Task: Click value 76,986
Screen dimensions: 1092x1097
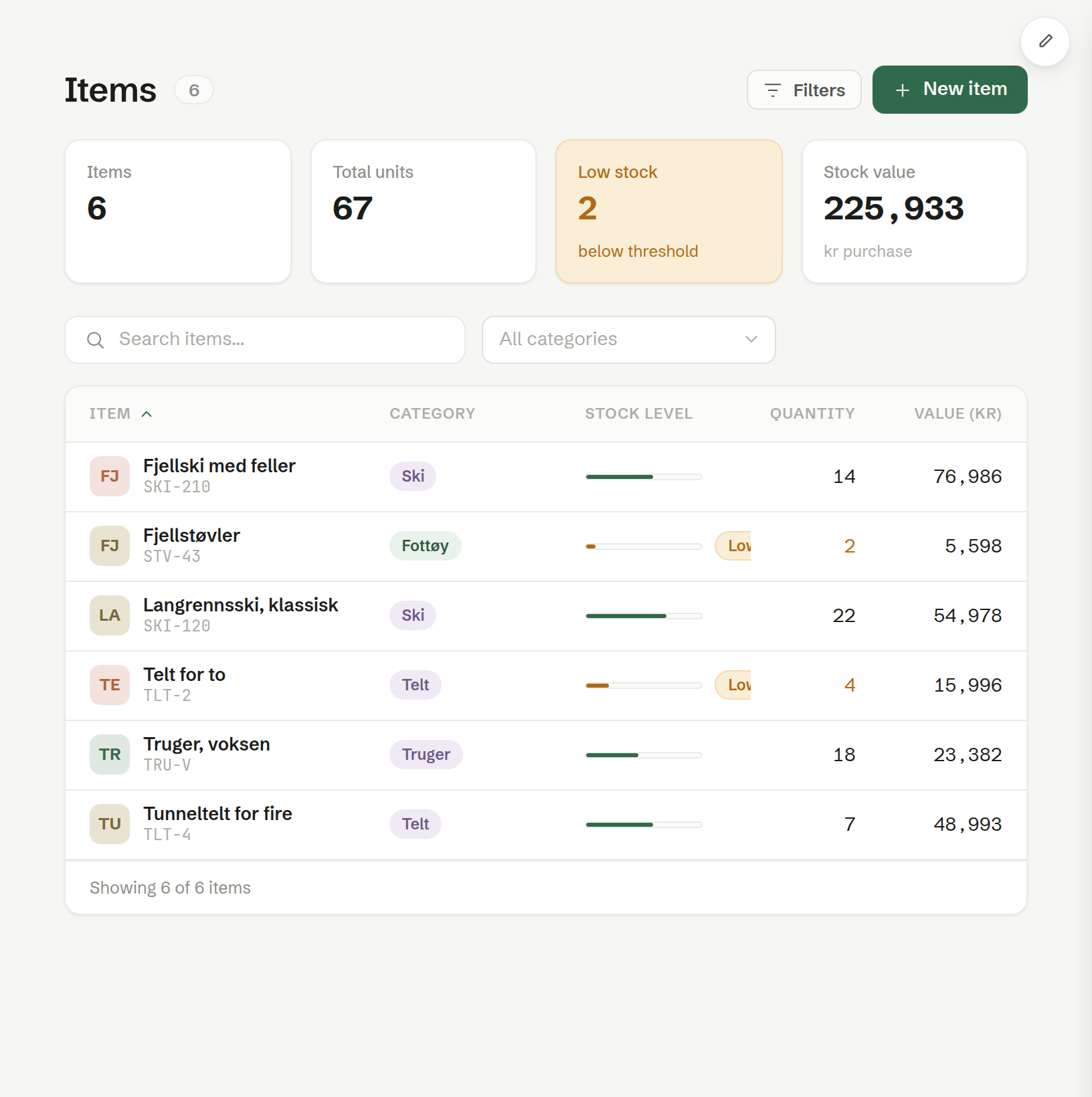Action: pos(968,476)
